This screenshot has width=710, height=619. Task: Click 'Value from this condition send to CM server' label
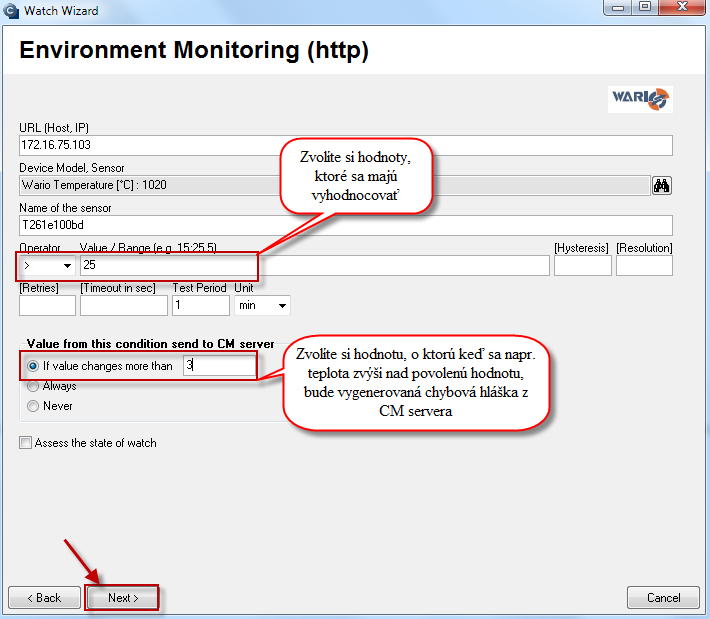[x=150, y=344]
